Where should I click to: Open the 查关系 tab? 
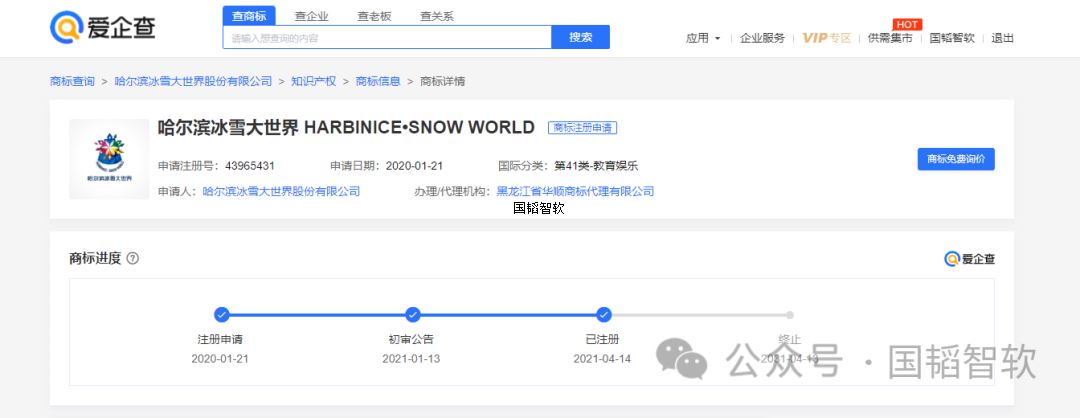click(437, 16)
